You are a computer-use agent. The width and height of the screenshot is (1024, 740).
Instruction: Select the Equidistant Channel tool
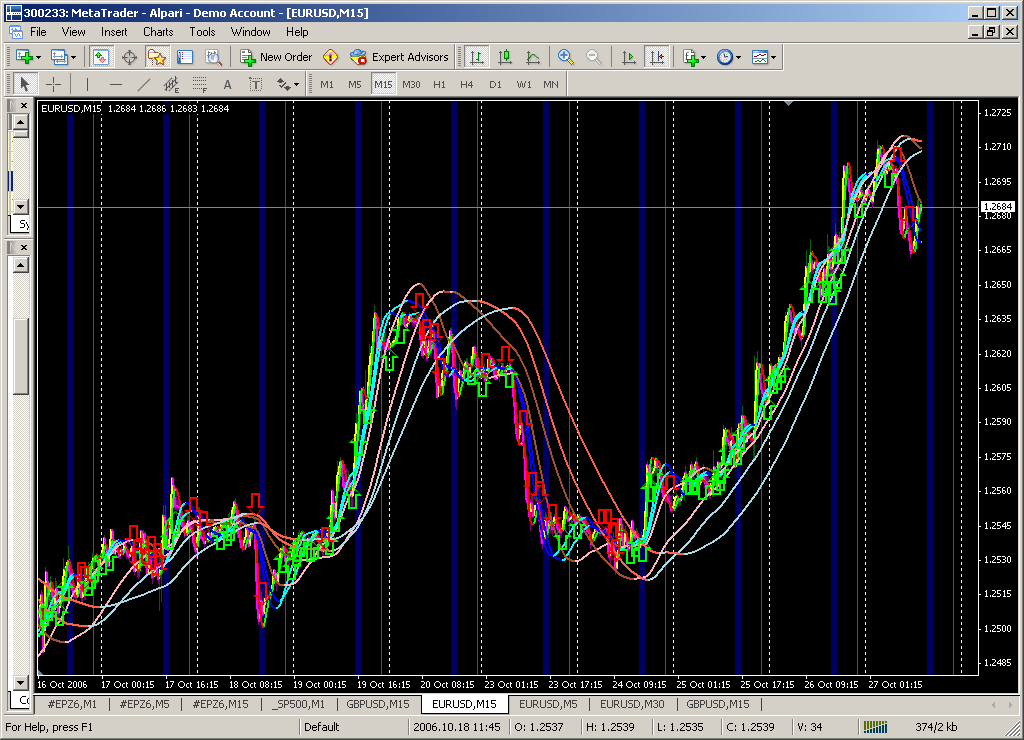[x=171, y=84]
